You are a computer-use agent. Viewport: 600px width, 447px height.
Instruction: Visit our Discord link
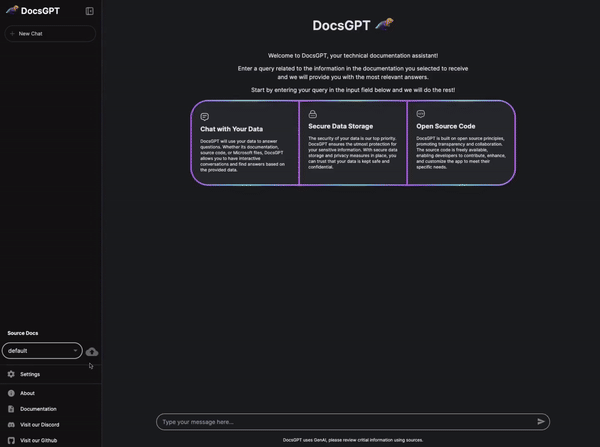coord(39,424)
